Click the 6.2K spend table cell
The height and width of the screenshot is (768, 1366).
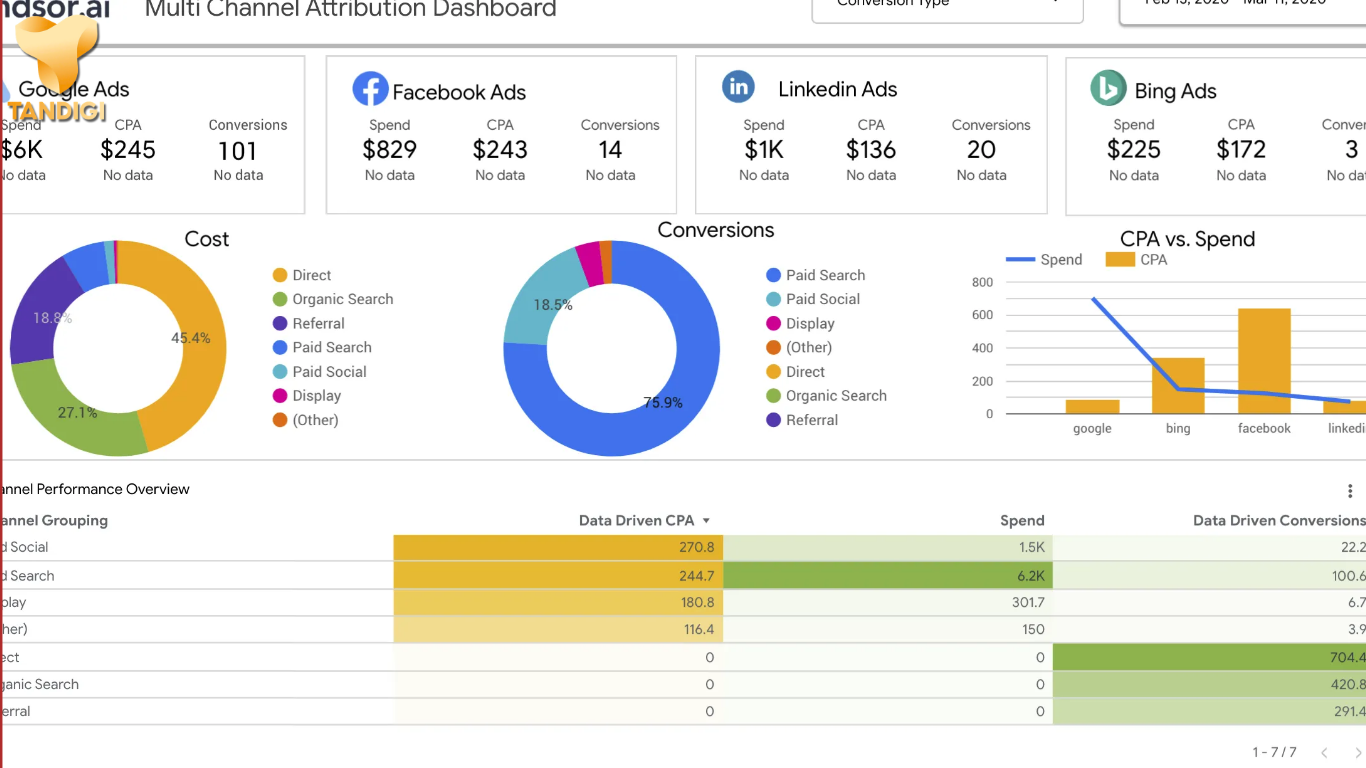888,575
